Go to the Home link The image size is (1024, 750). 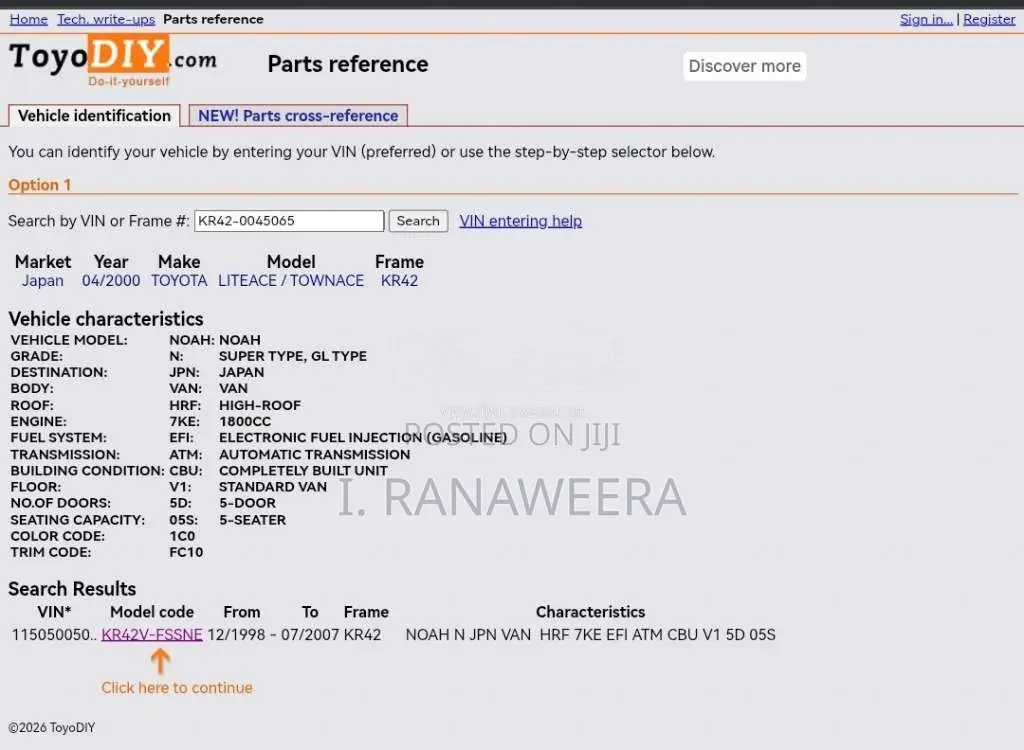pos(29,19)
